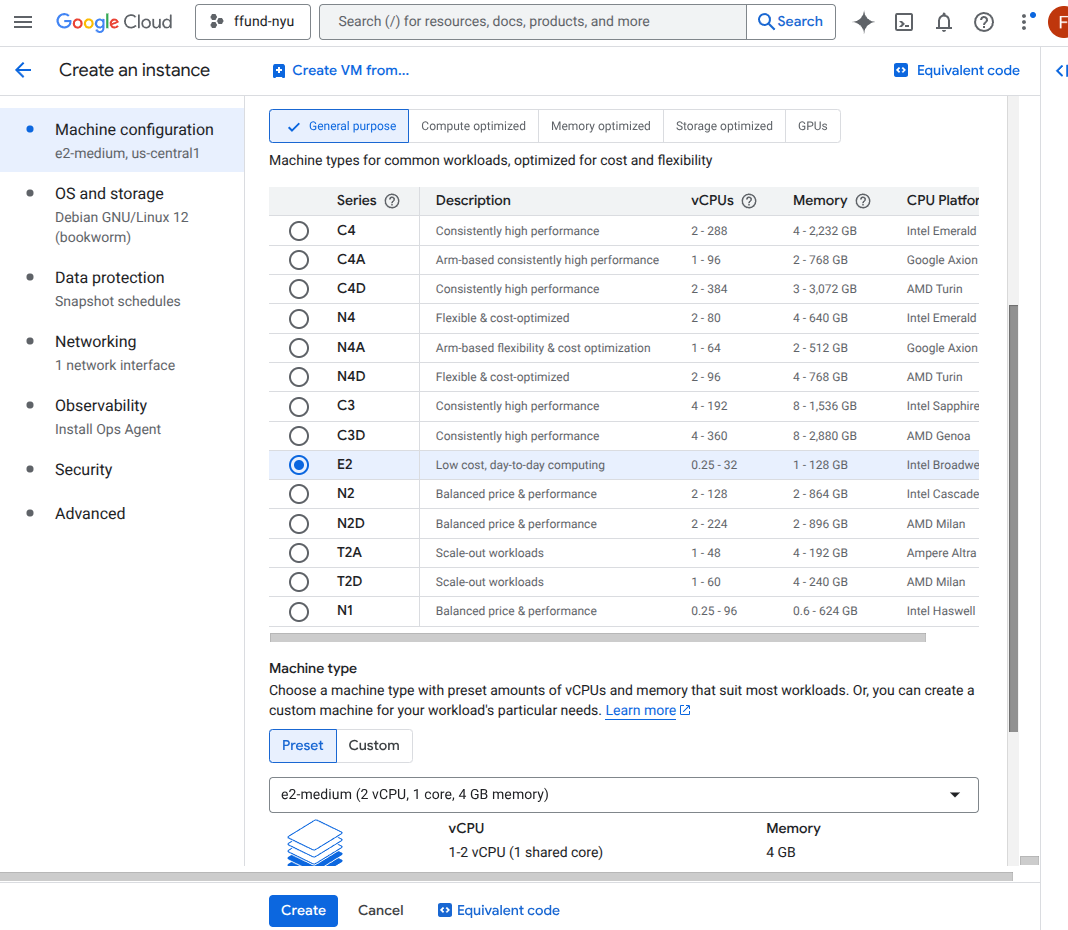Click the back arrow beside Create an instance
Screen dimensions: 1068x930
pos(23,70)
